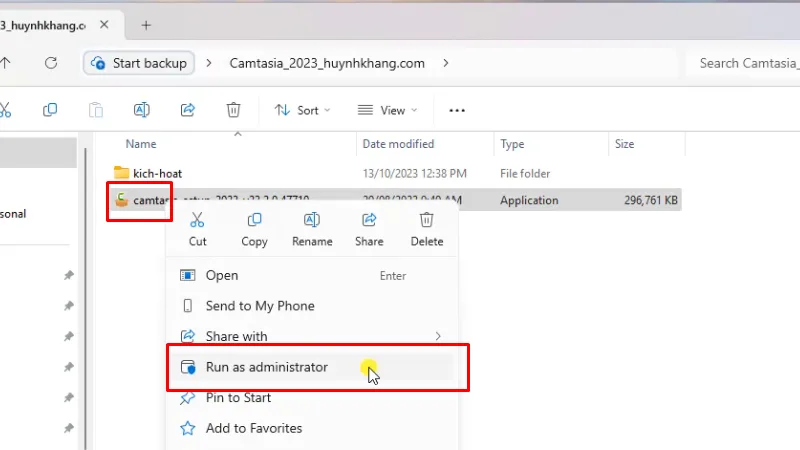Click Copy icon in Explorer toolbar
This screenshot has width=800, height=450.
49,110
